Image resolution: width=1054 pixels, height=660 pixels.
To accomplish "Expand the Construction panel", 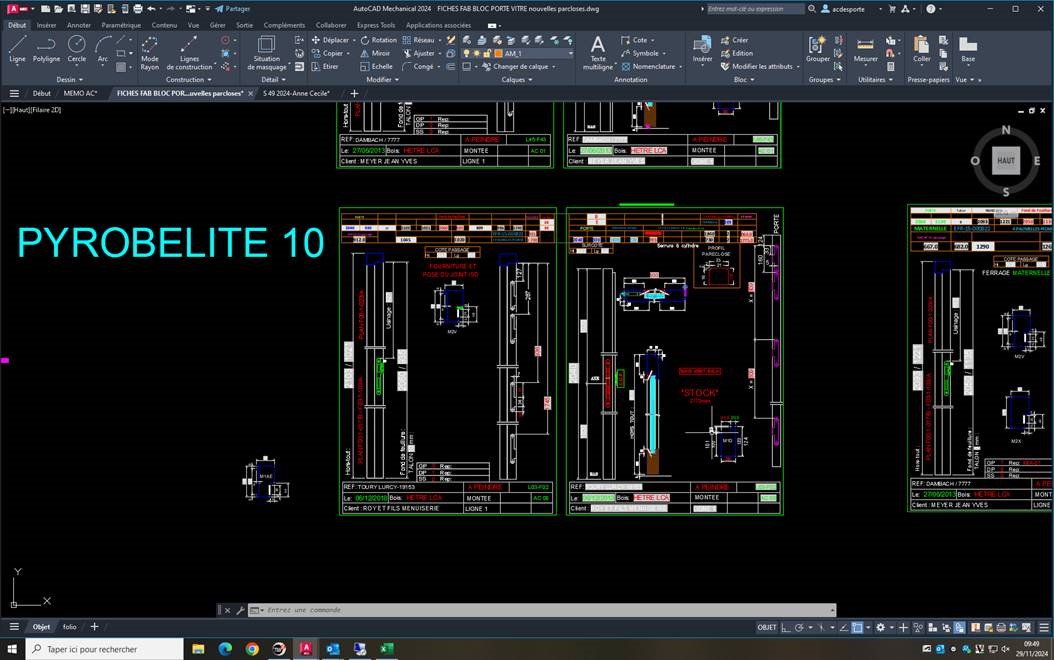I will pyautogui.click(x=188, y=79).
